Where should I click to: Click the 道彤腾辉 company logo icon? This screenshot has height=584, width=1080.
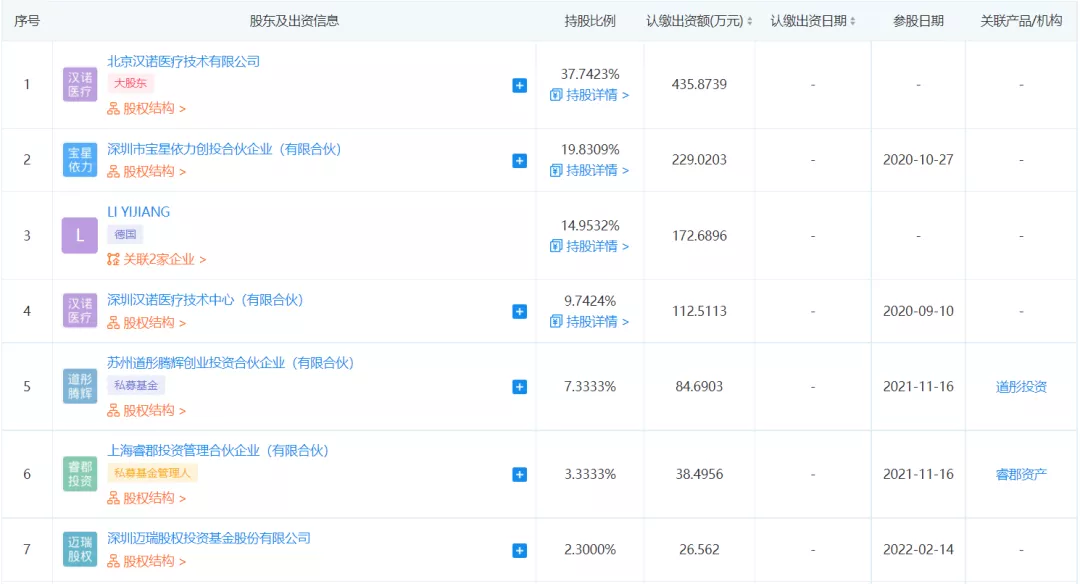80,387
